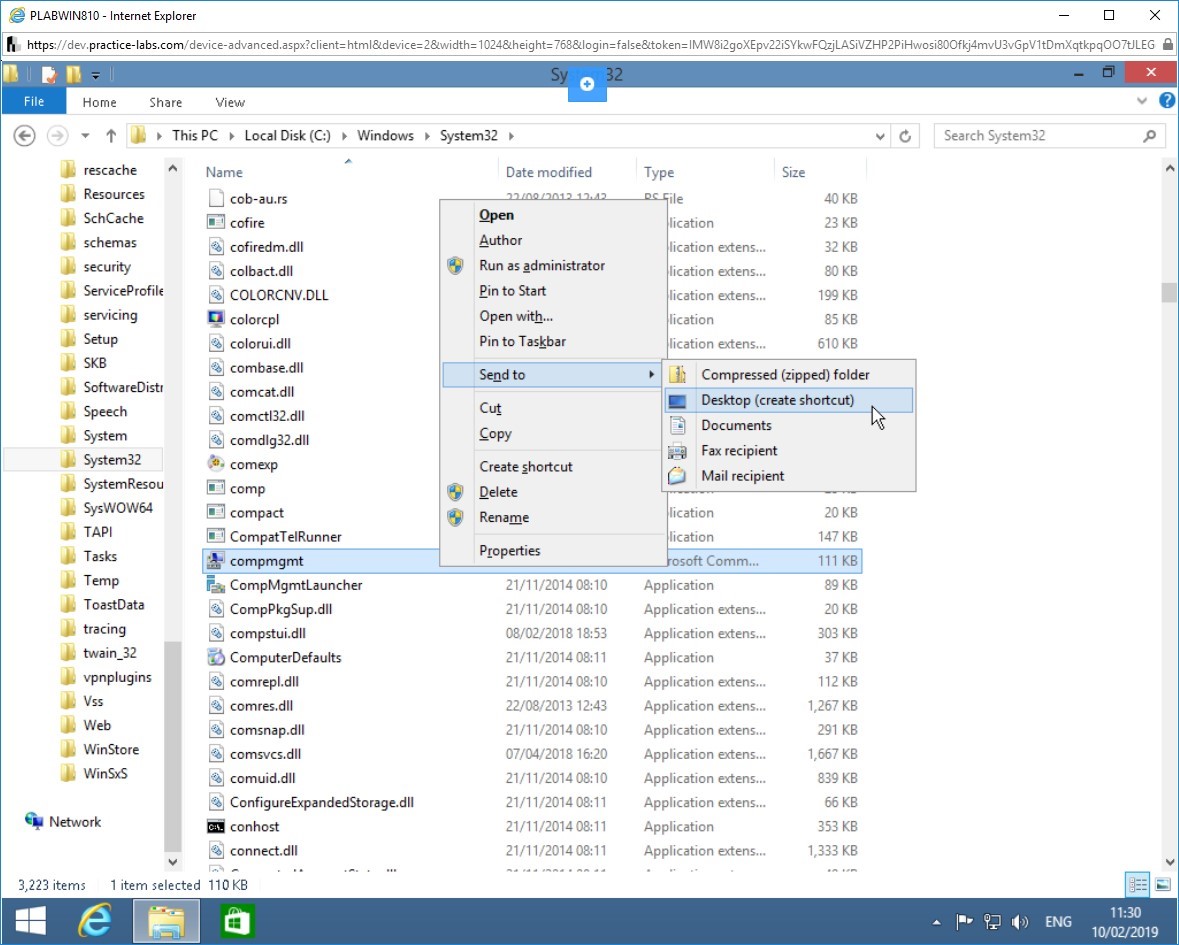Click Windows in the address bar path

coord(385,136)
